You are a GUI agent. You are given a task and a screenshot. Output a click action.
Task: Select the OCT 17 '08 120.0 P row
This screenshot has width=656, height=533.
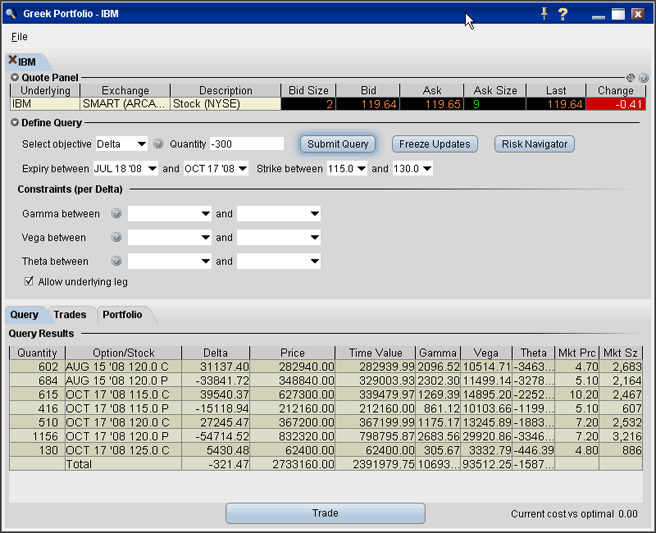tap(326, 436)
